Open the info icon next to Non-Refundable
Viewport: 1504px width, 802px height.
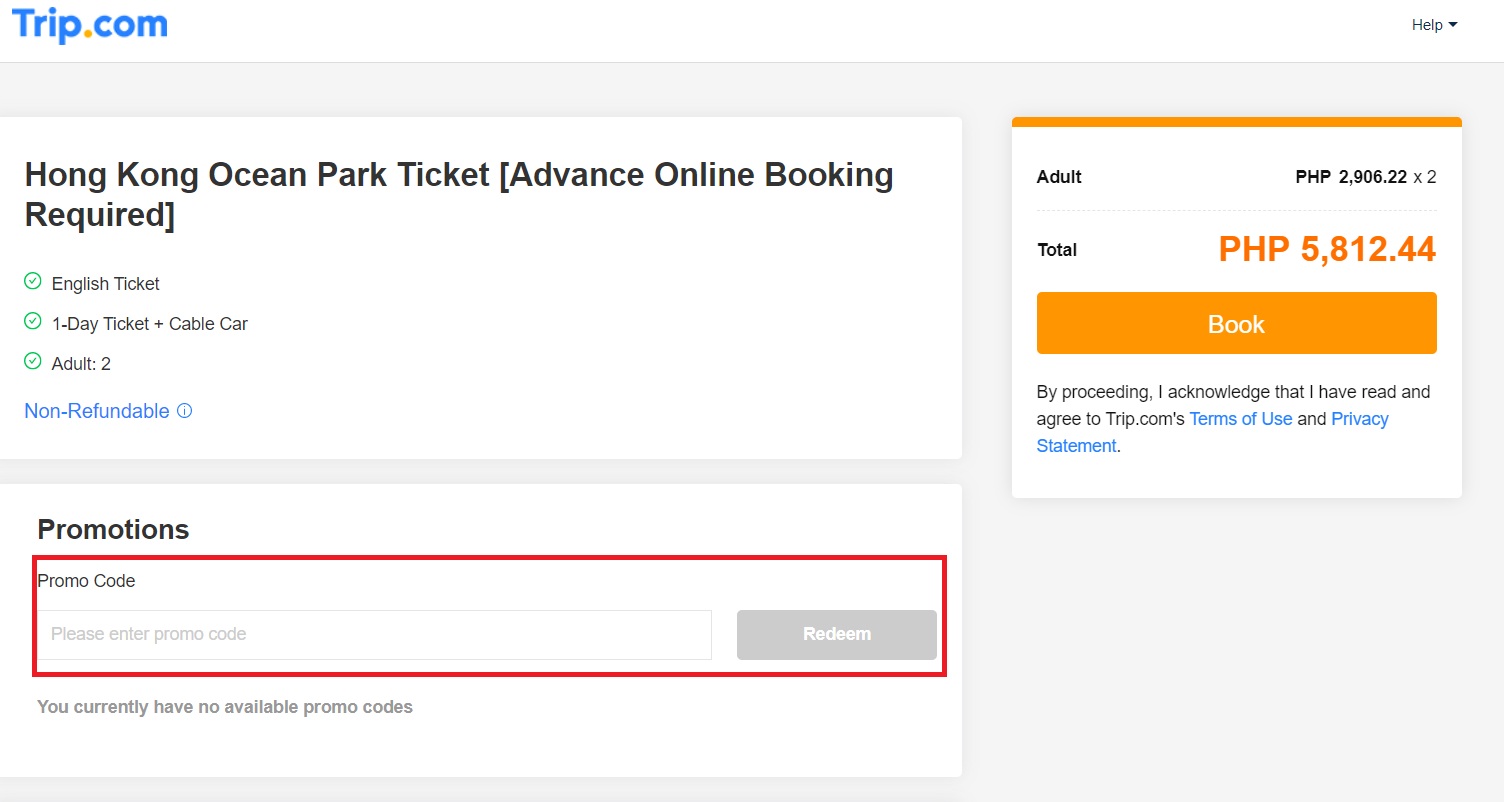click(184, 411)
